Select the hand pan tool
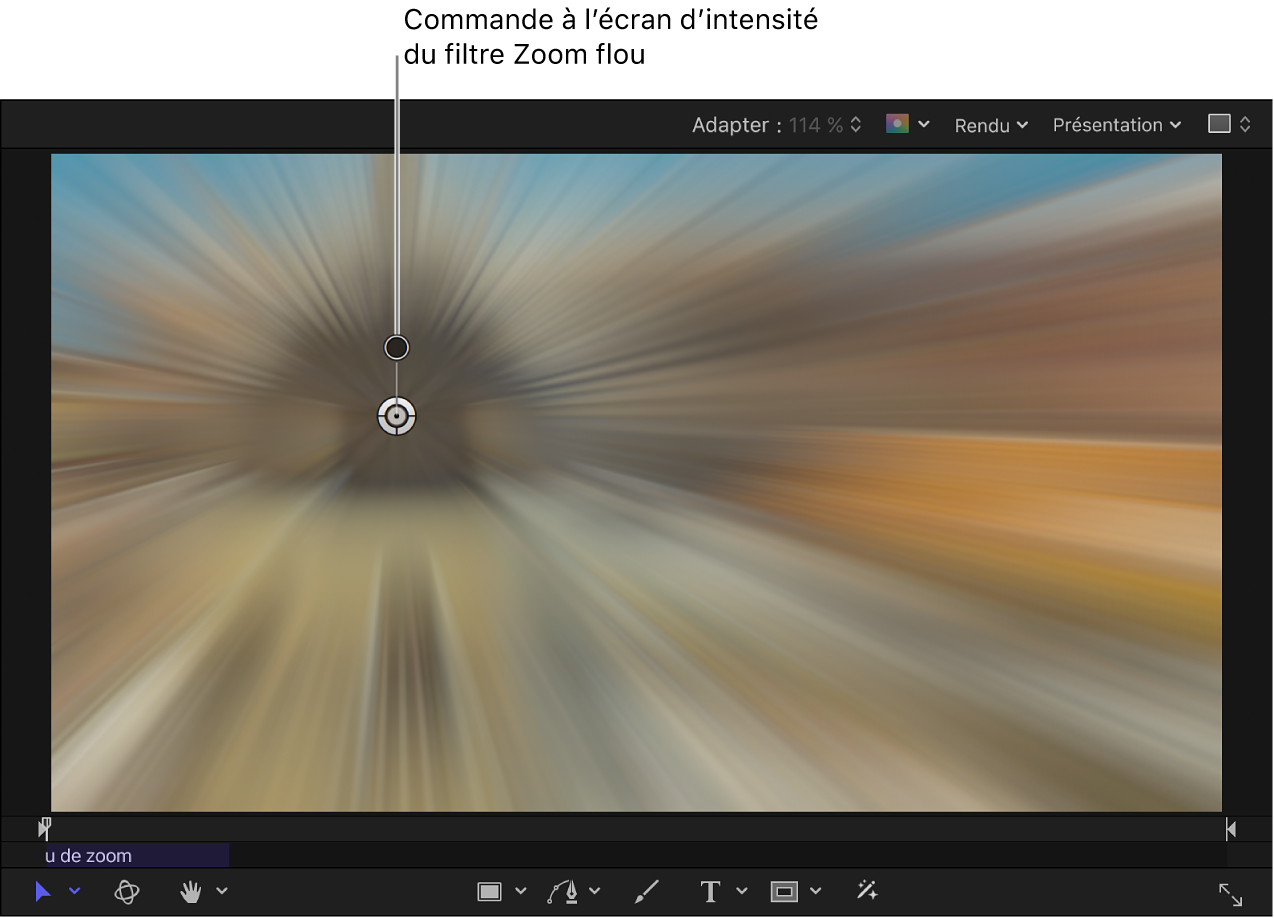 [189, 890]
